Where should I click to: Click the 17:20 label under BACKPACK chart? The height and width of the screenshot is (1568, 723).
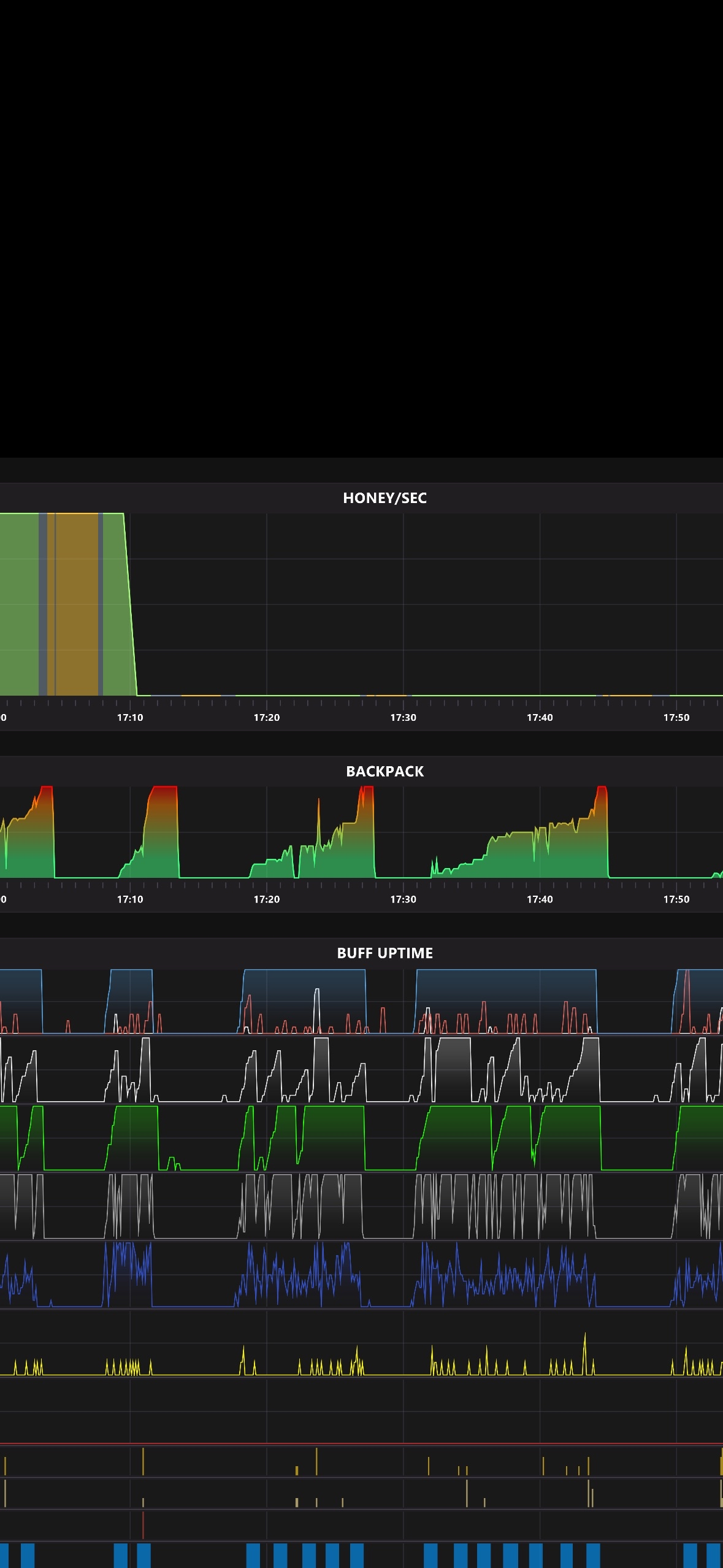pos(267,899)
